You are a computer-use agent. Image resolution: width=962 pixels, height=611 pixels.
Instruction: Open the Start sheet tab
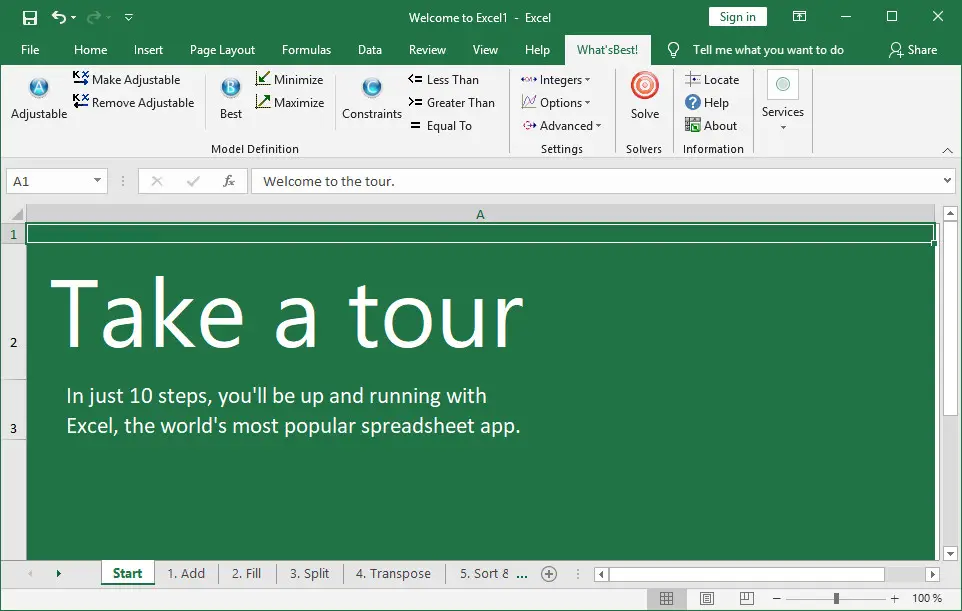[127, 574]
